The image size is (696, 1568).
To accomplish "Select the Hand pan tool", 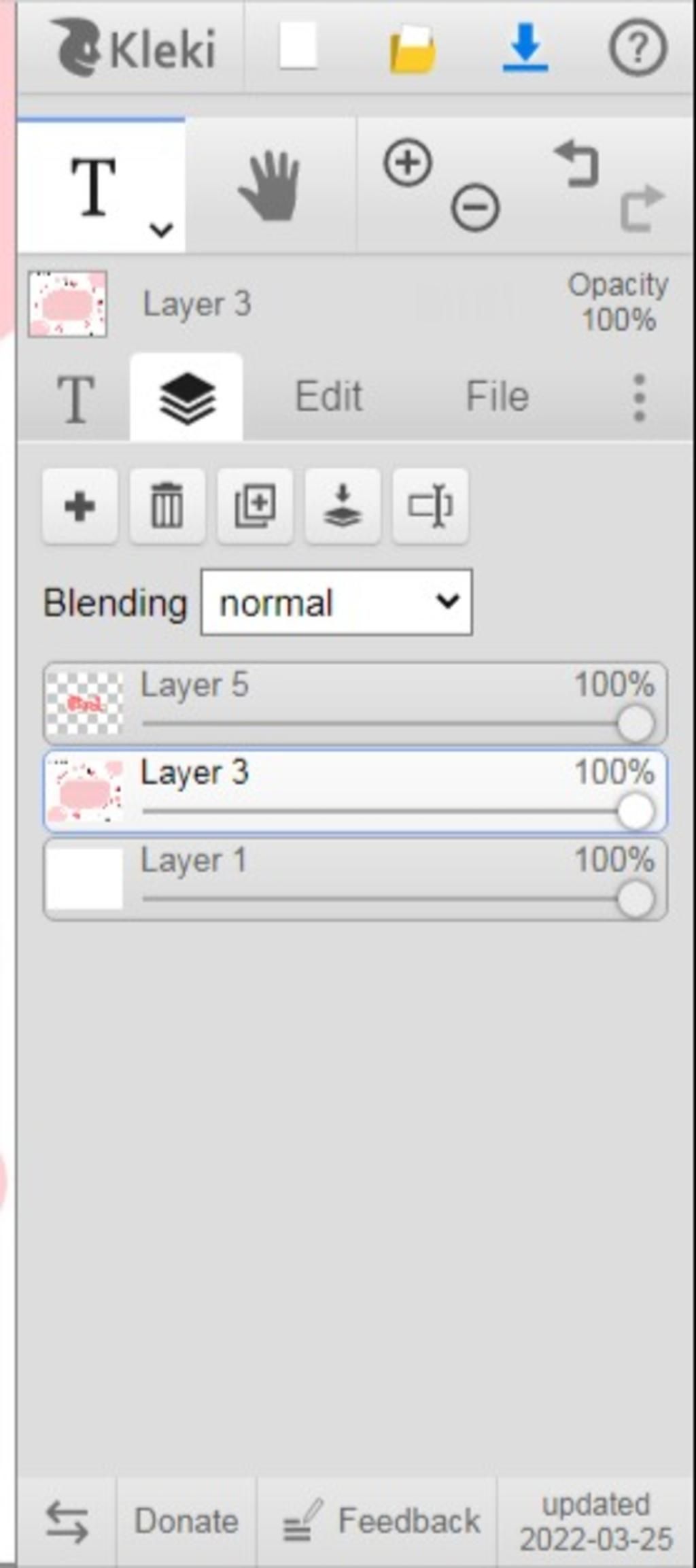I will 270,186.
